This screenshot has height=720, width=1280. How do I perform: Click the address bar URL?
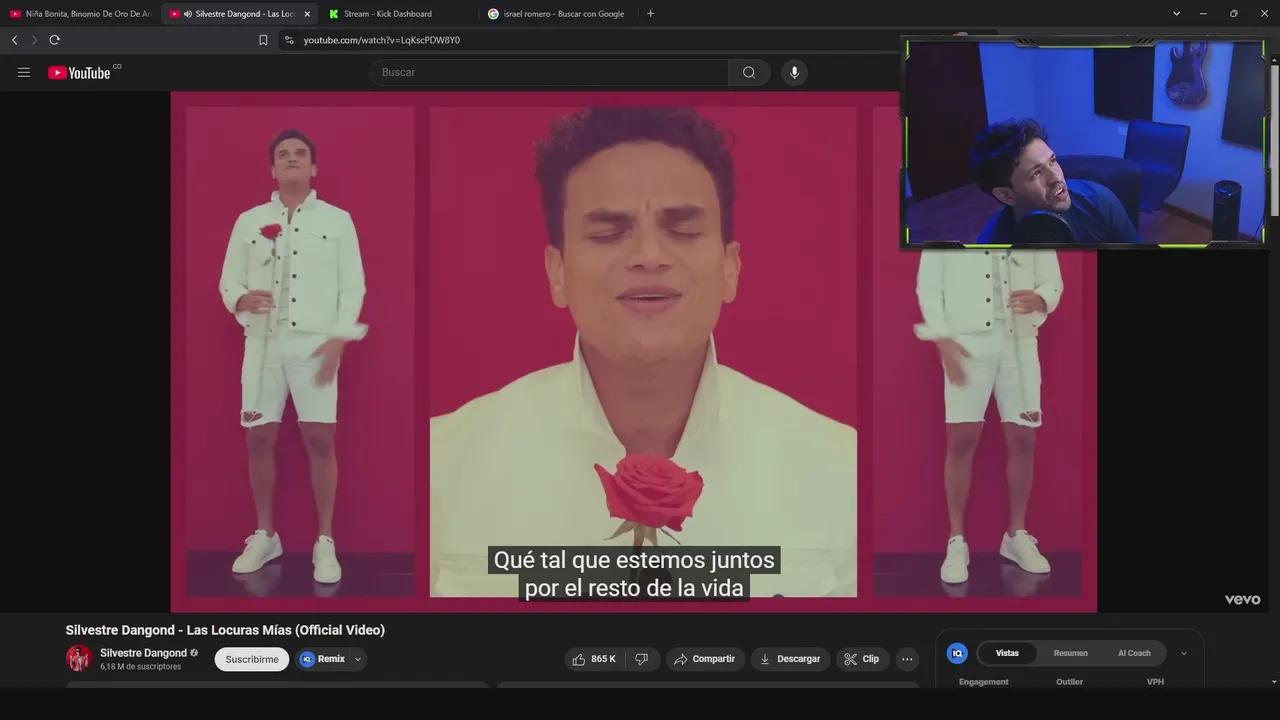tap(382, 40)
